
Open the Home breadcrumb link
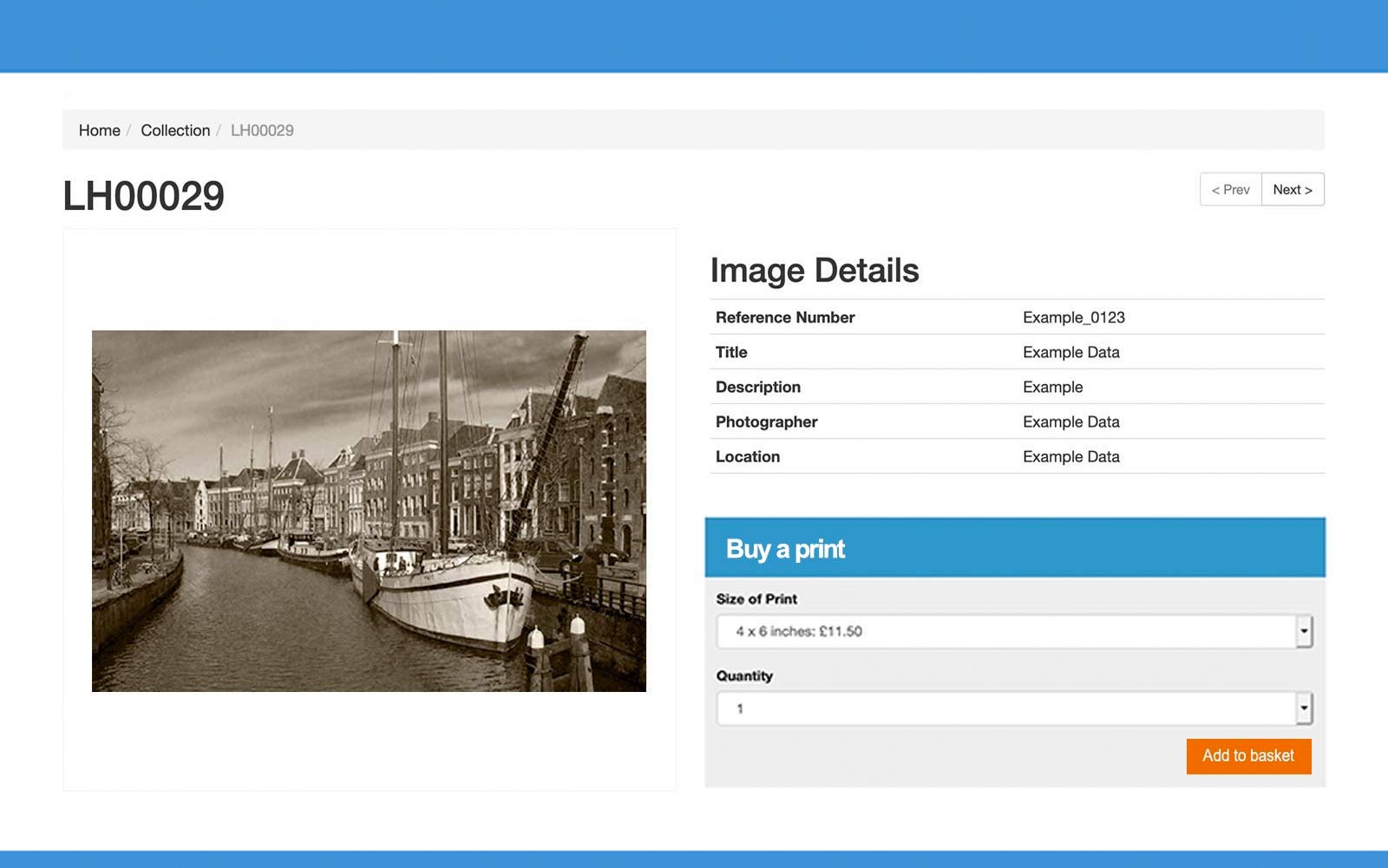pos(99,130)
